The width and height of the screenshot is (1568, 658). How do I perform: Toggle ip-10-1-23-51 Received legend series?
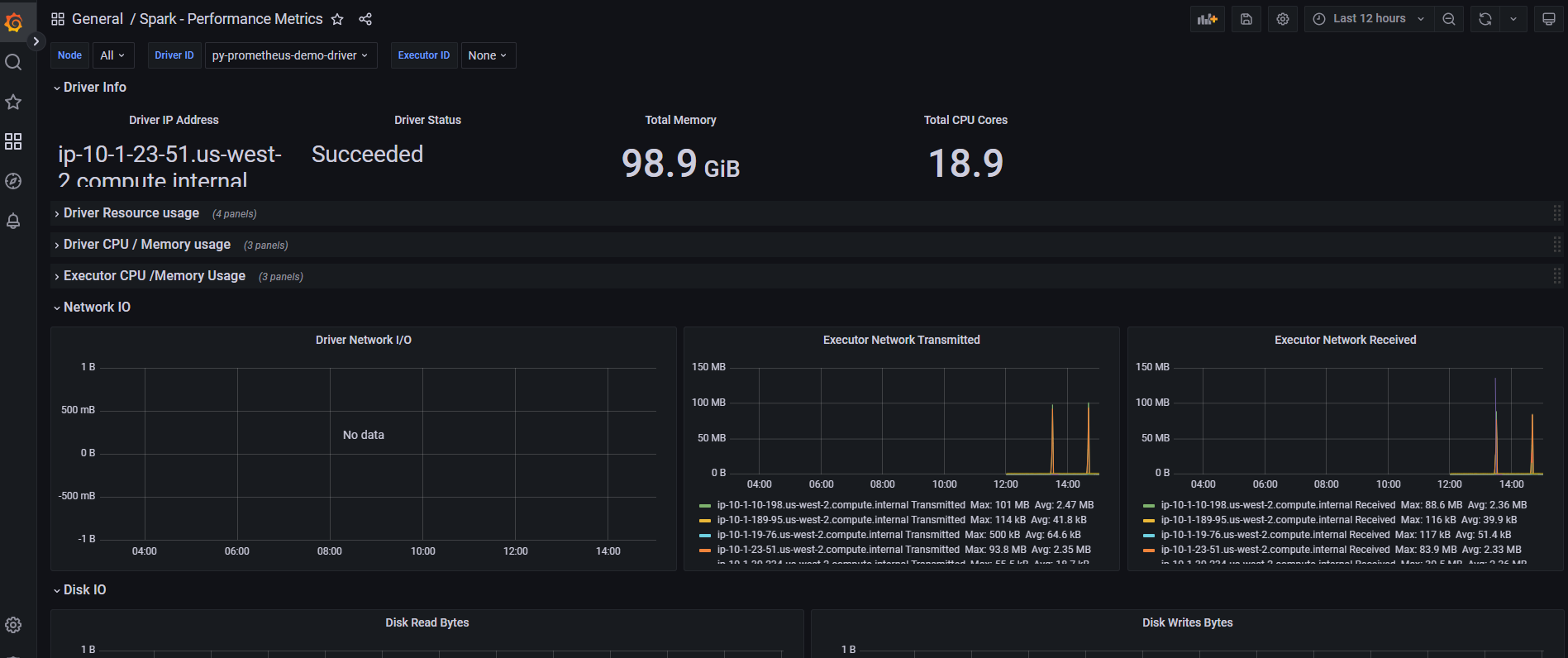1275,550
